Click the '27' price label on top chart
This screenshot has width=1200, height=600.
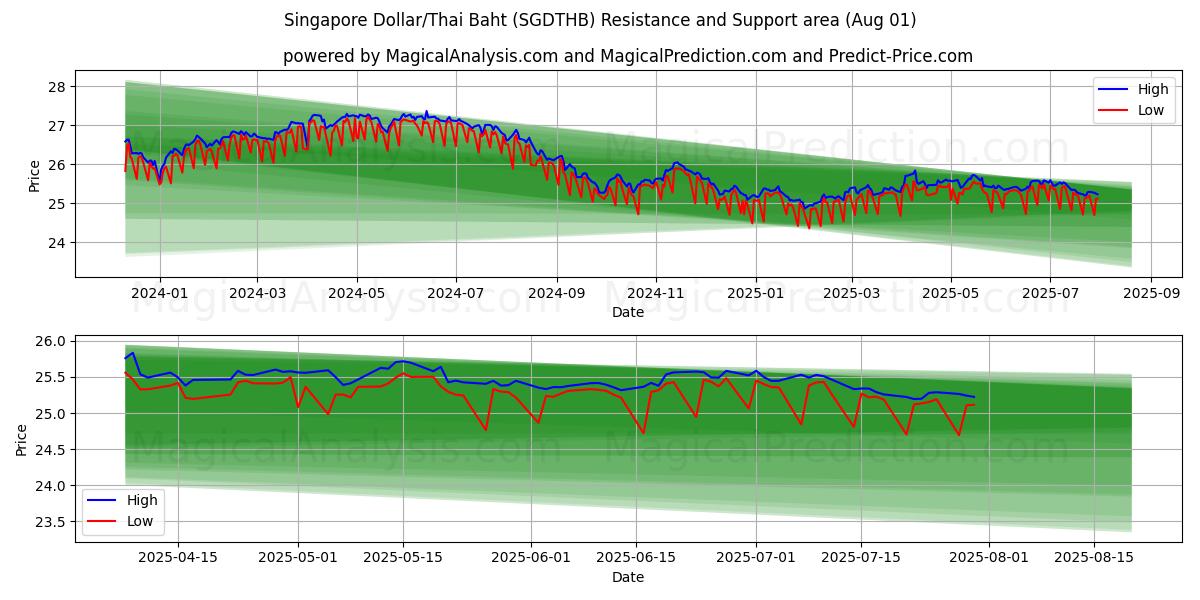click(x=58, y=126)
